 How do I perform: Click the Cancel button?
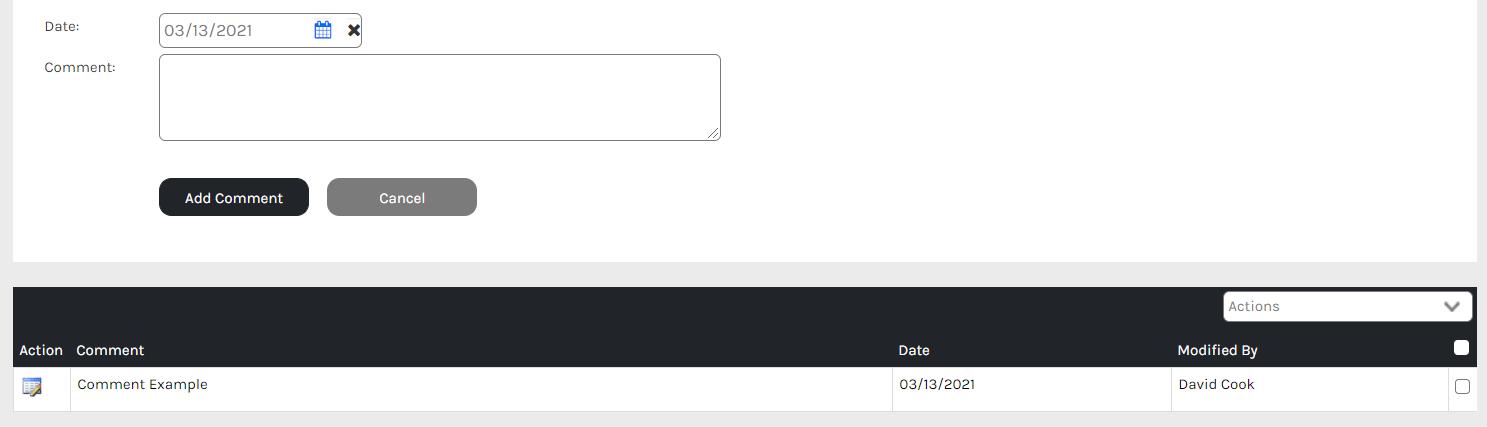pyautogui.click(x=402, y=198)
